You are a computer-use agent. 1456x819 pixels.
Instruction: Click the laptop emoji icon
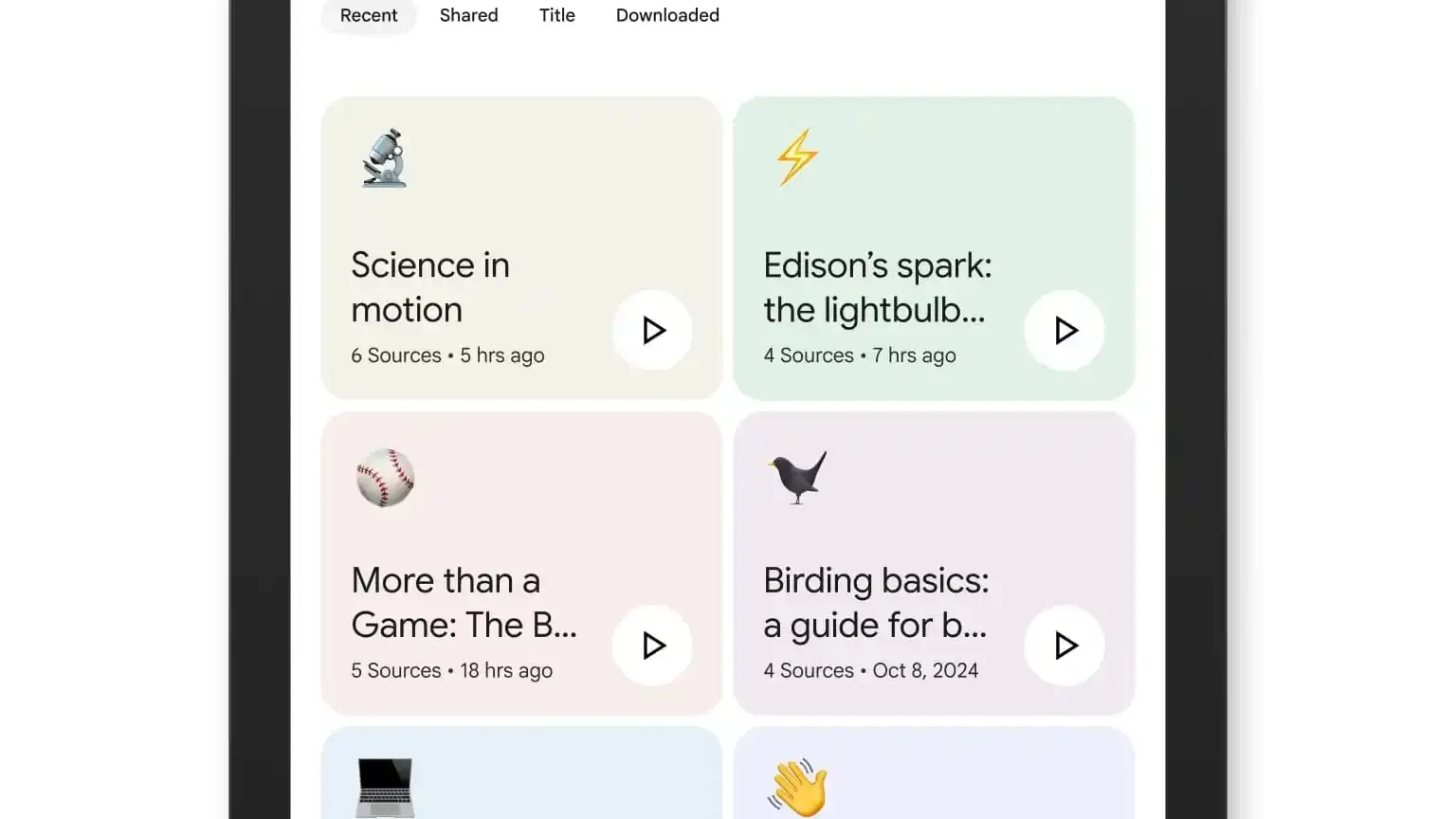click(x=385, y=788)
